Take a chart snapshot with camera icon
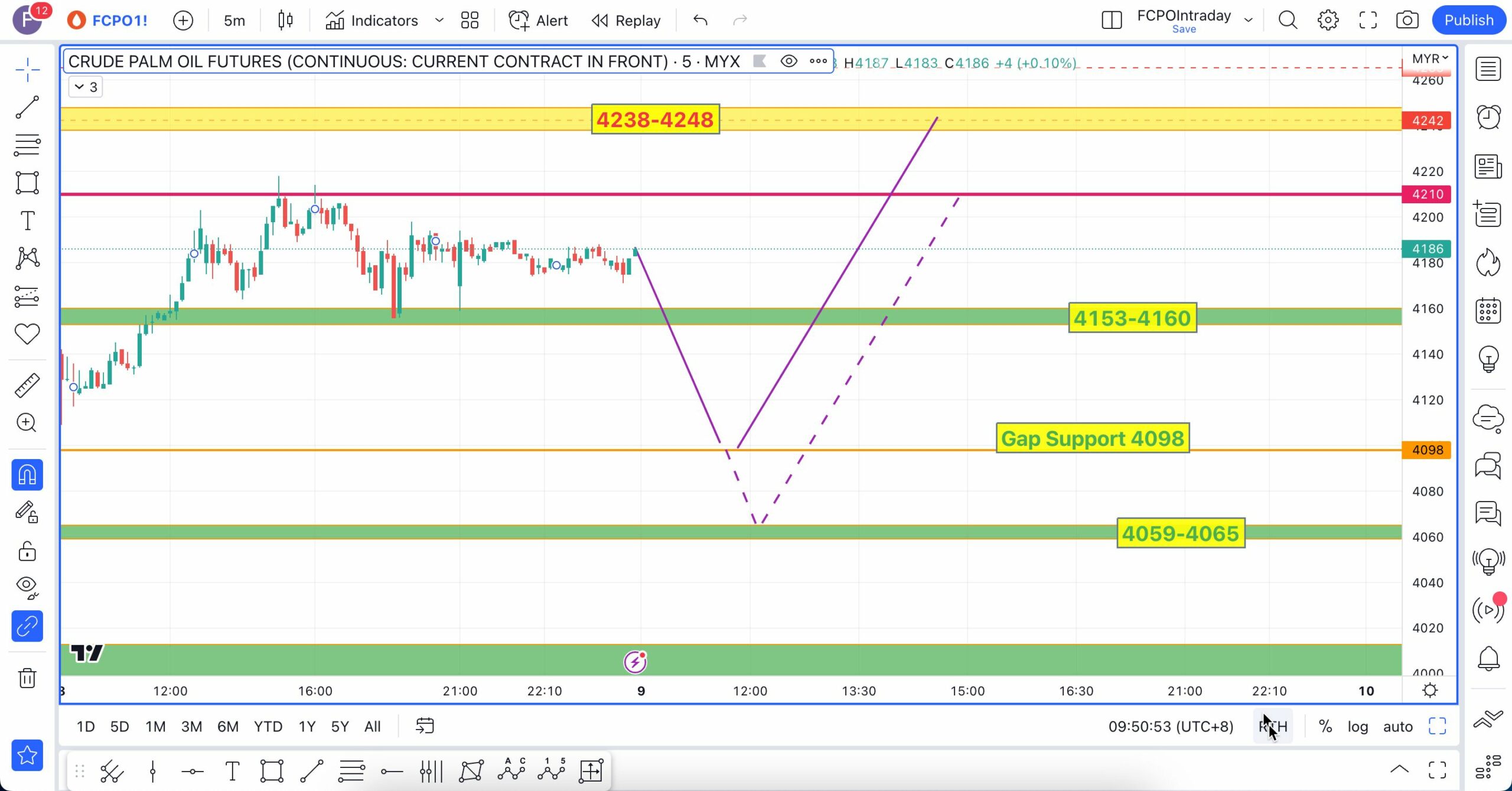This screenshot has width=1512, height=791. pyautogui.click(x=1407, y=20)
